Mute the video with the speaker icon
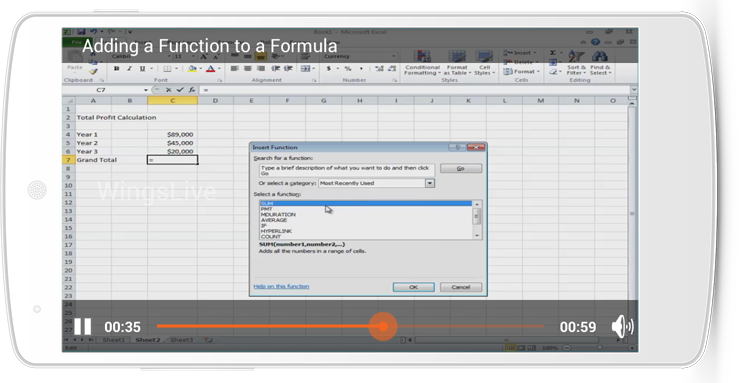 tap(622, 326)
